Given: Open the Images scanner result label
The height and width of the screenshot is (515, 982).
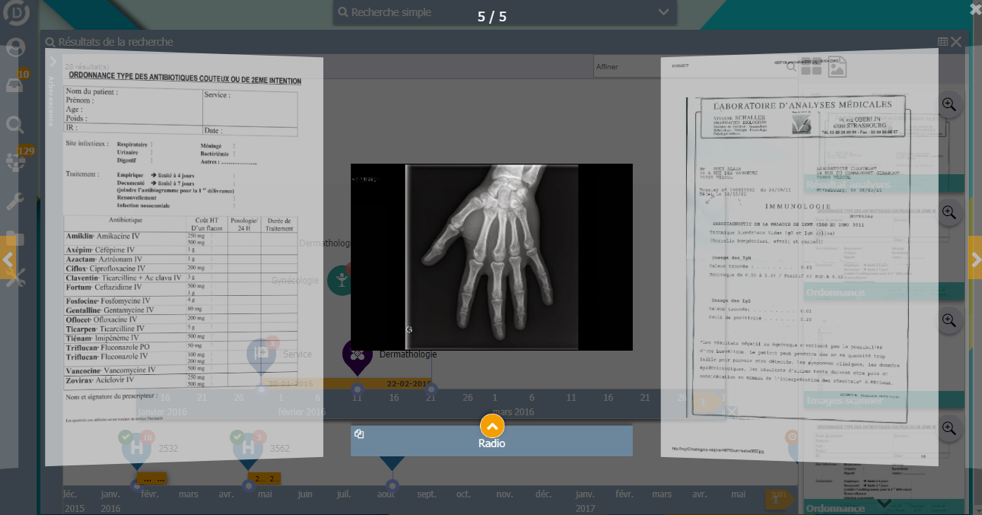Looking at the screenshot, I should point(844,400).
